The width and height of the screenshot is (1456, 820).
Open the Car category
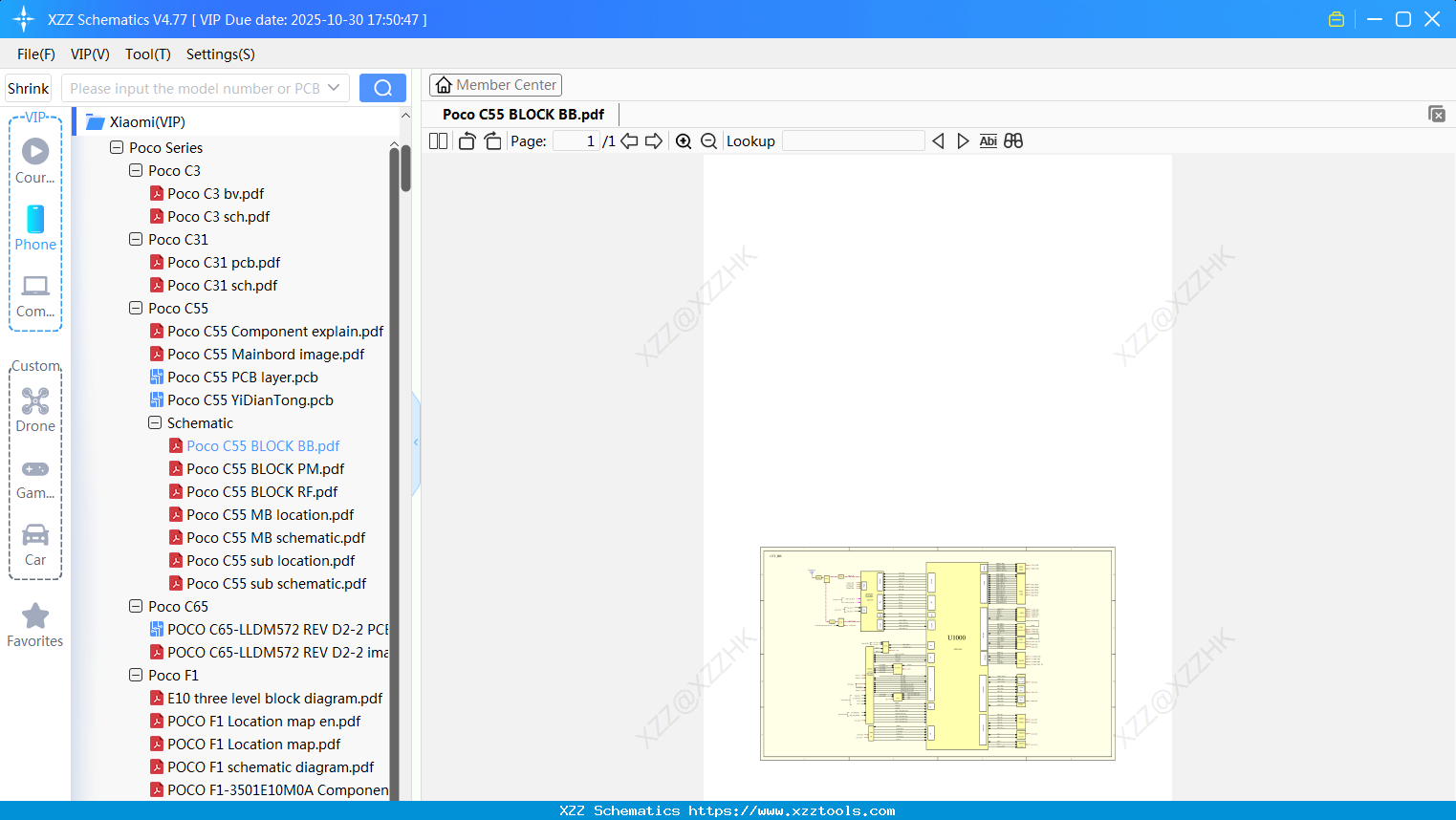[35, 545]
